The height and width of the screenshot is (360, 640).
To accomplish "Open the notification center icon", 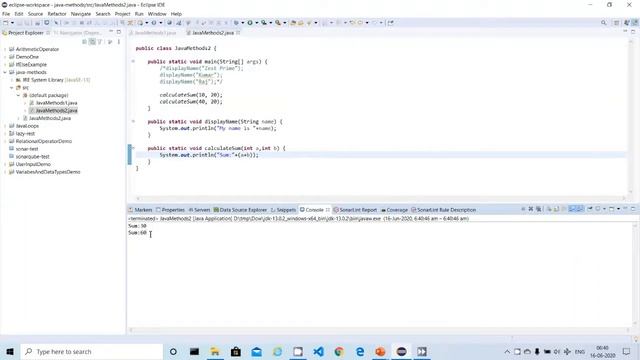I will point(627,351).
